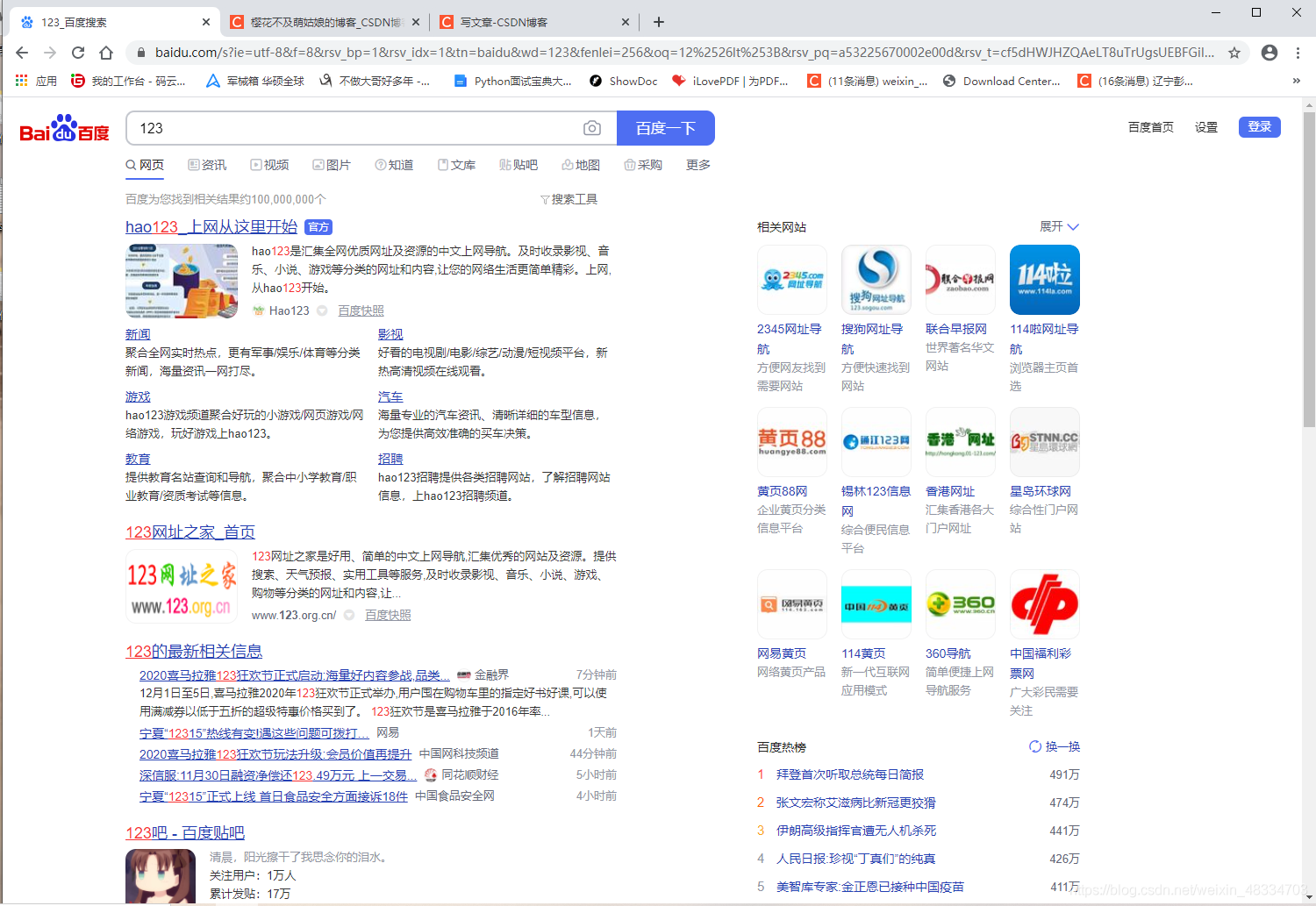Reload the current Baidu page
This screenshot has width=1316, height=906.
(x=78, y=53)
